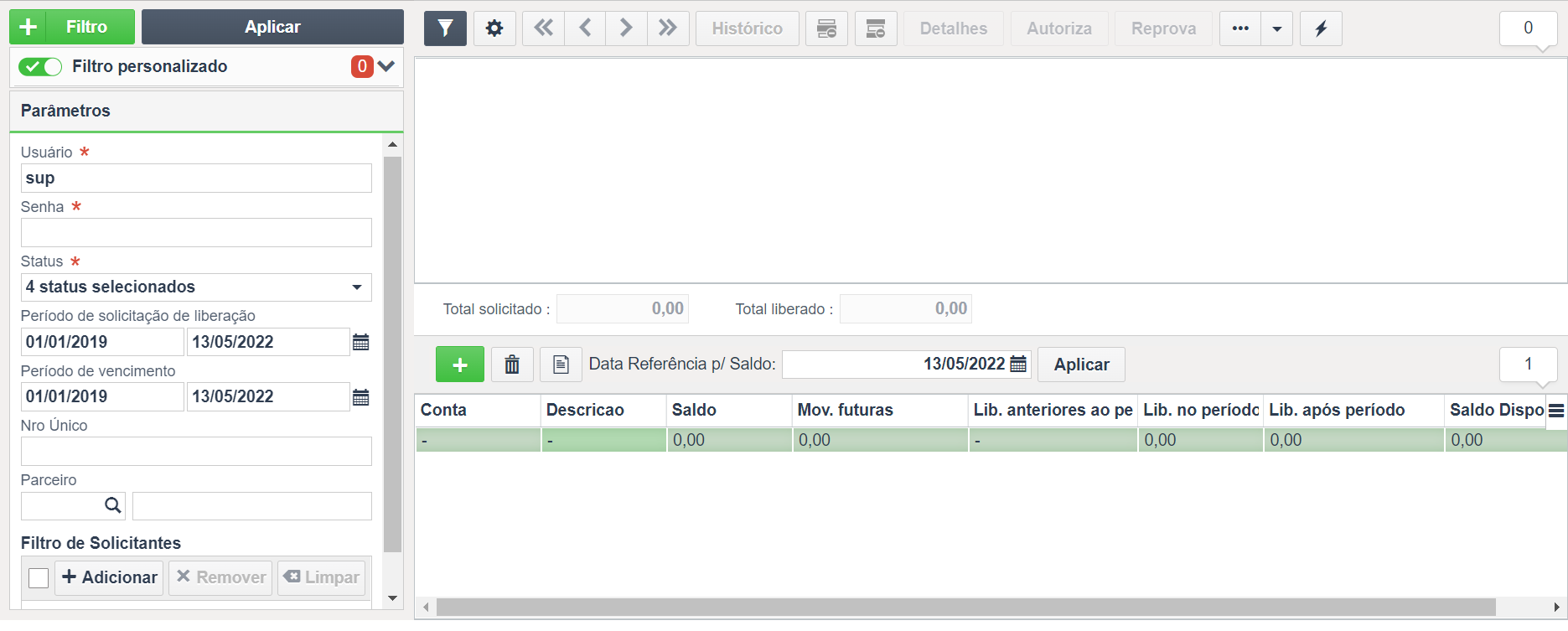Click the second grid layout icon before Detalhes
The image size is (1568, 631).
coord(876,28)
